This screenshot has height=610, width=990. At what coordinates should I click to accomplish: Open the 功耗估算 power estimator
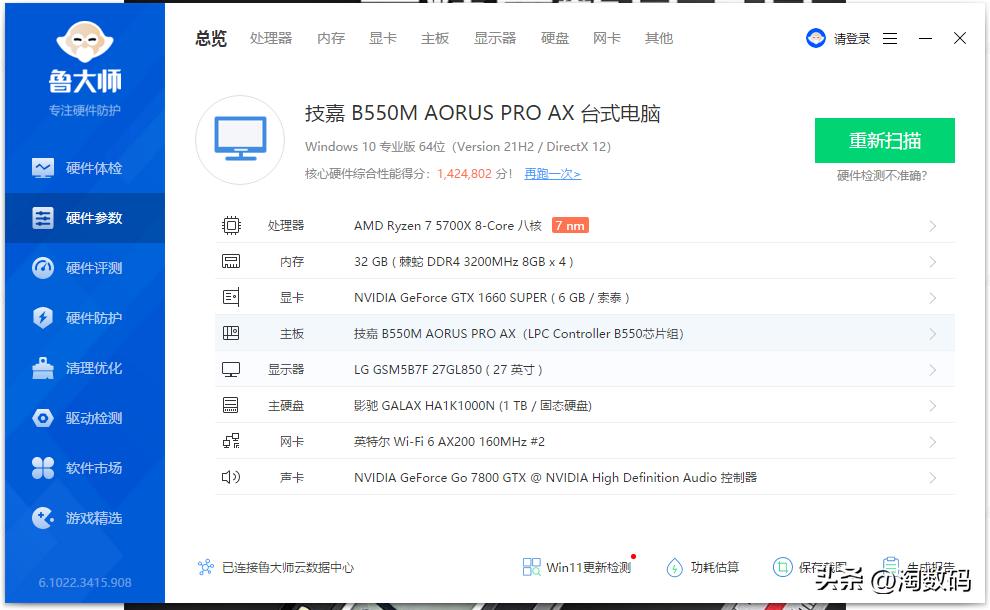point(714,567)
